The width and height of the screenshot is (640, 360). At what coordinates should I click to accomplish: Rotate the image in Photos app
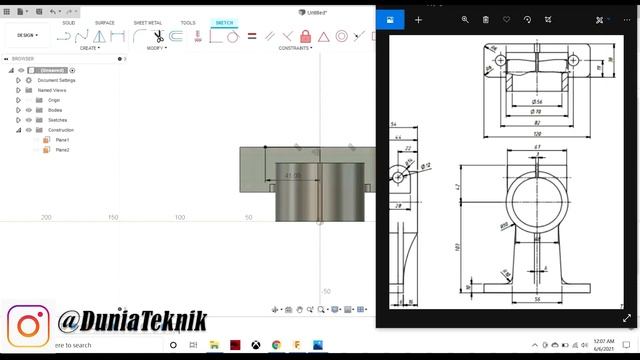tap(527, 20)
